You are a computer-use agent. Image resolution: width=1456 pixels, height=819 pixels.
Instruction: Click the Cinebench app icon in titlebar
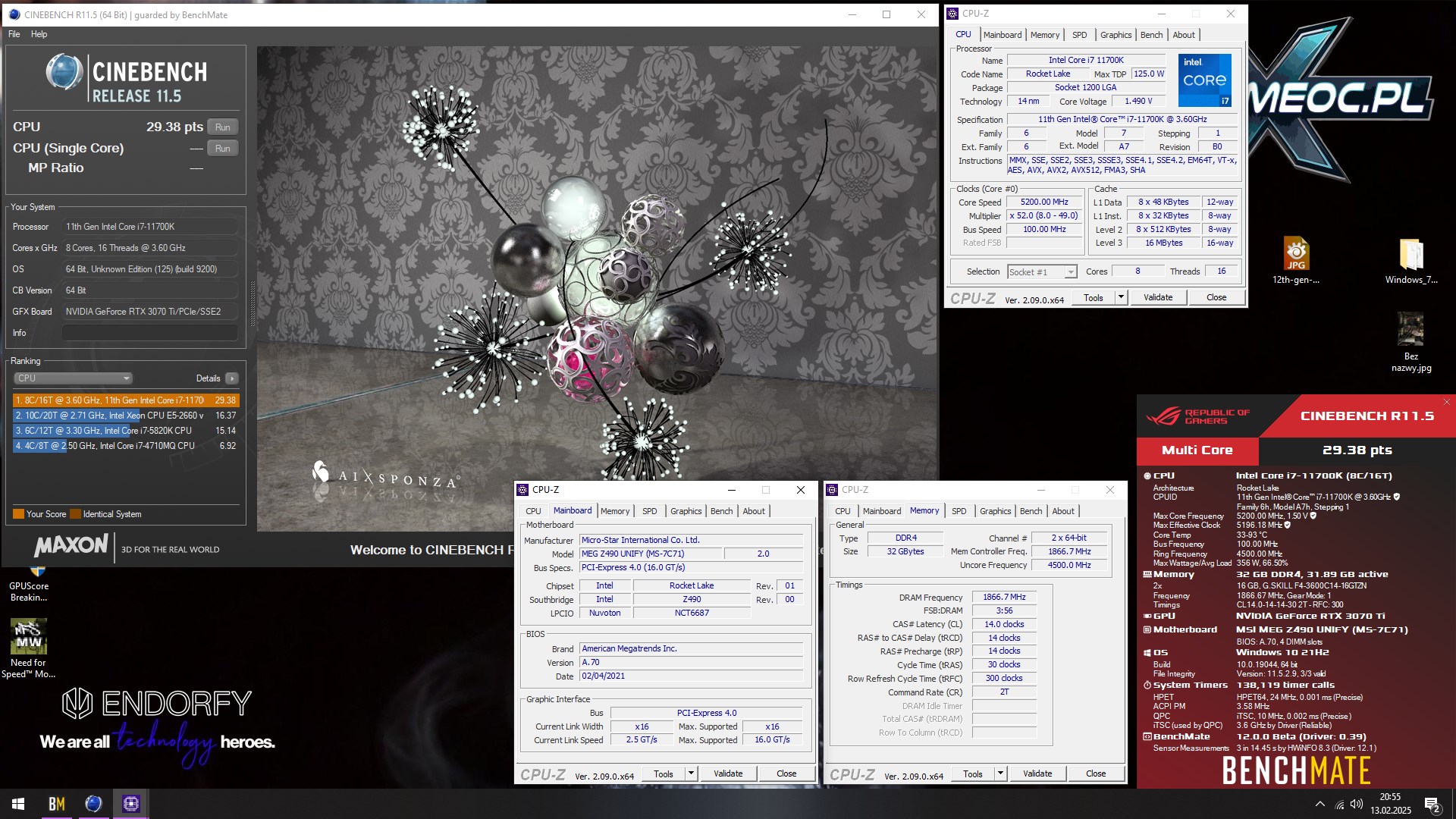[x=14, y=14]
